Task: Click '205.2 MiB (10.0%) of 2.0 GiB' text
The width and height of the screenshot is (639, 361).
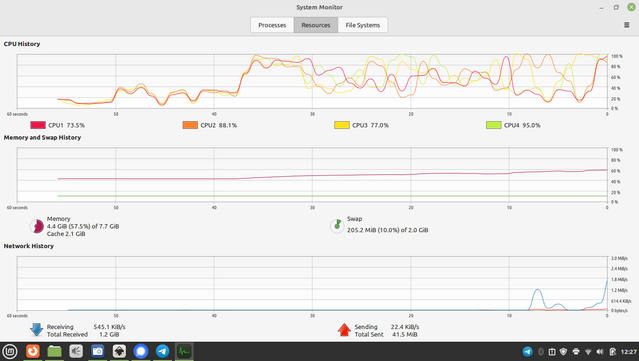Action: click(x=388, y=230)
